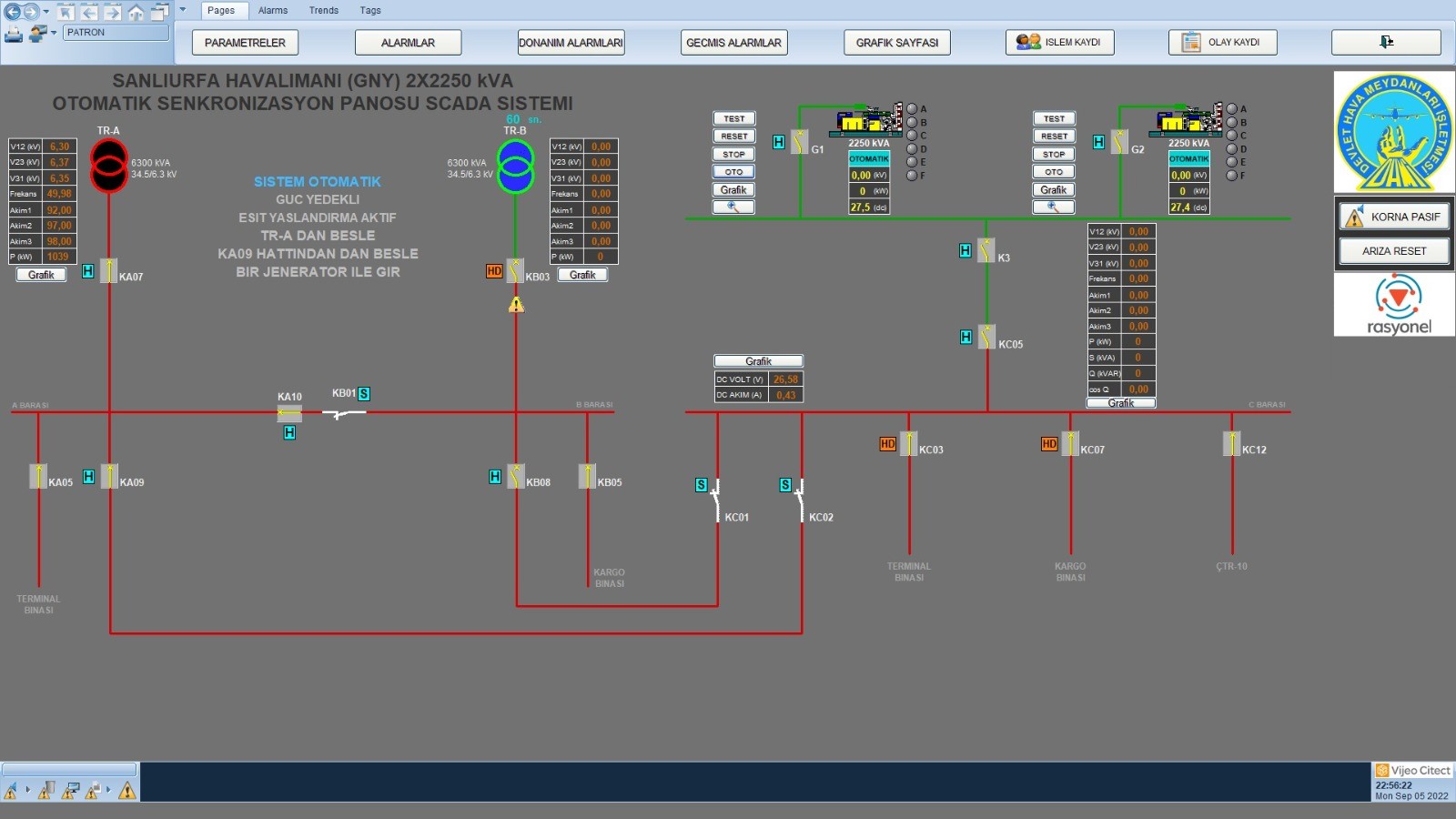Click the disabled alarms bin icon
Viewport: 1456px width, 819px height.
pos(46,790)
